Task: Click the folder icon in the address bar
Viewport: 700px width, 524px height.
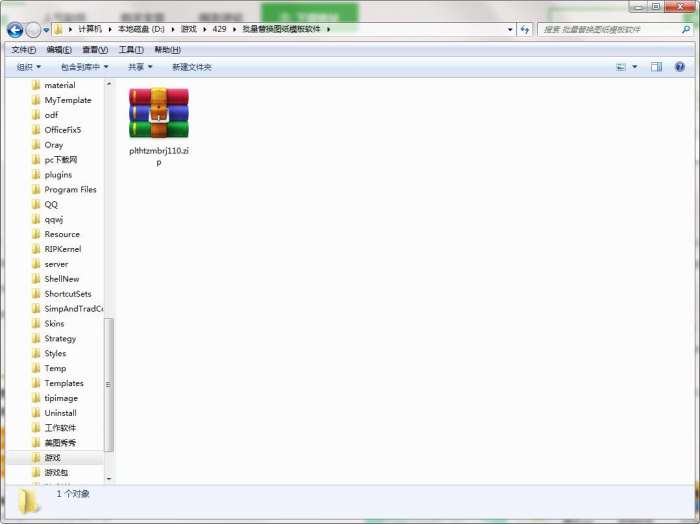Action: point(58,29)
